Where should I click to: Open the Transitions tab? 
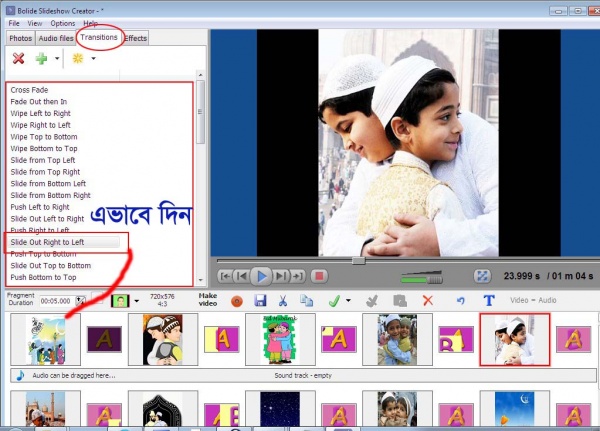click(x=99, y=37)
